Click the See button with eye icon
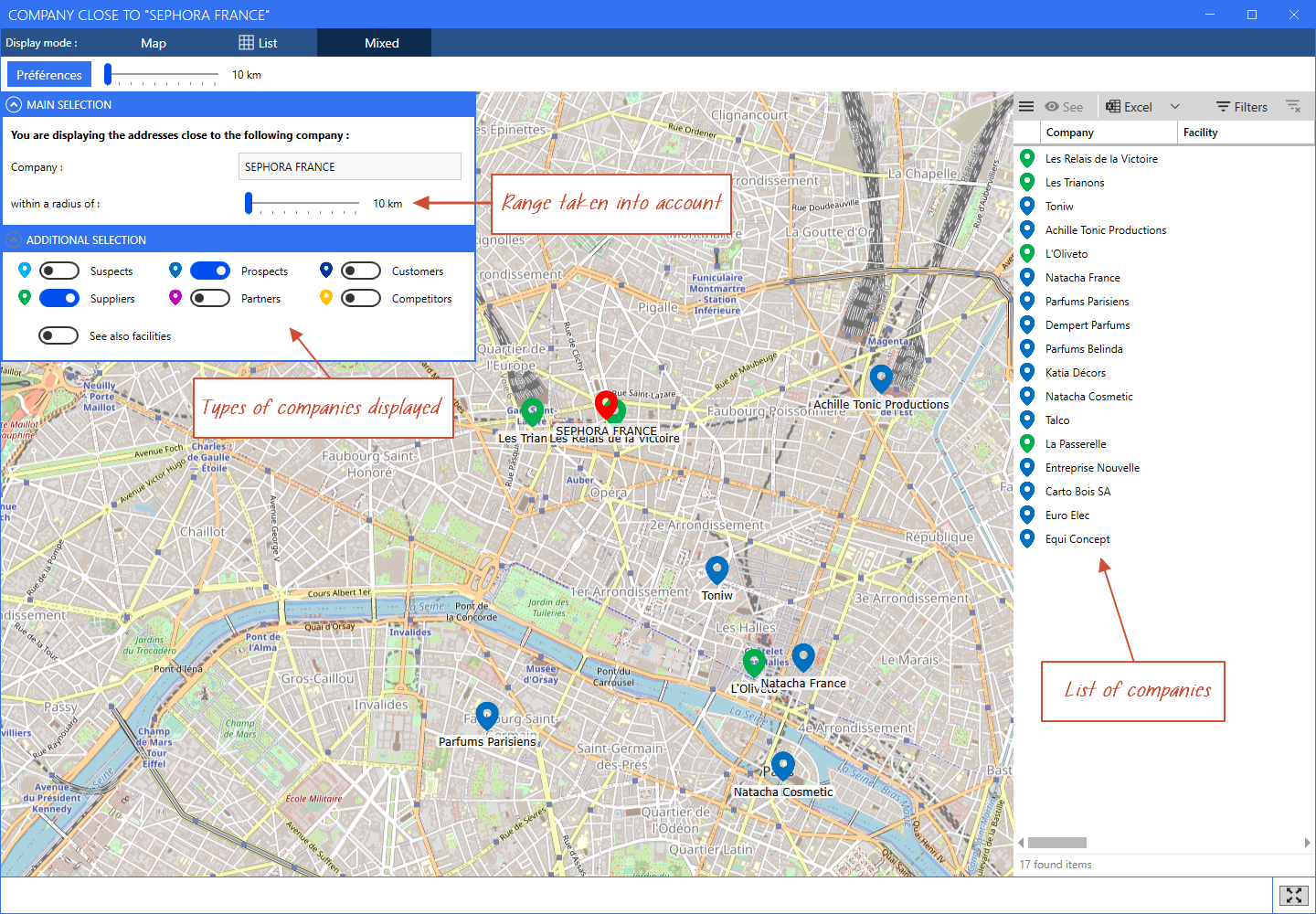The image size is (1316, 914). 1064,107
